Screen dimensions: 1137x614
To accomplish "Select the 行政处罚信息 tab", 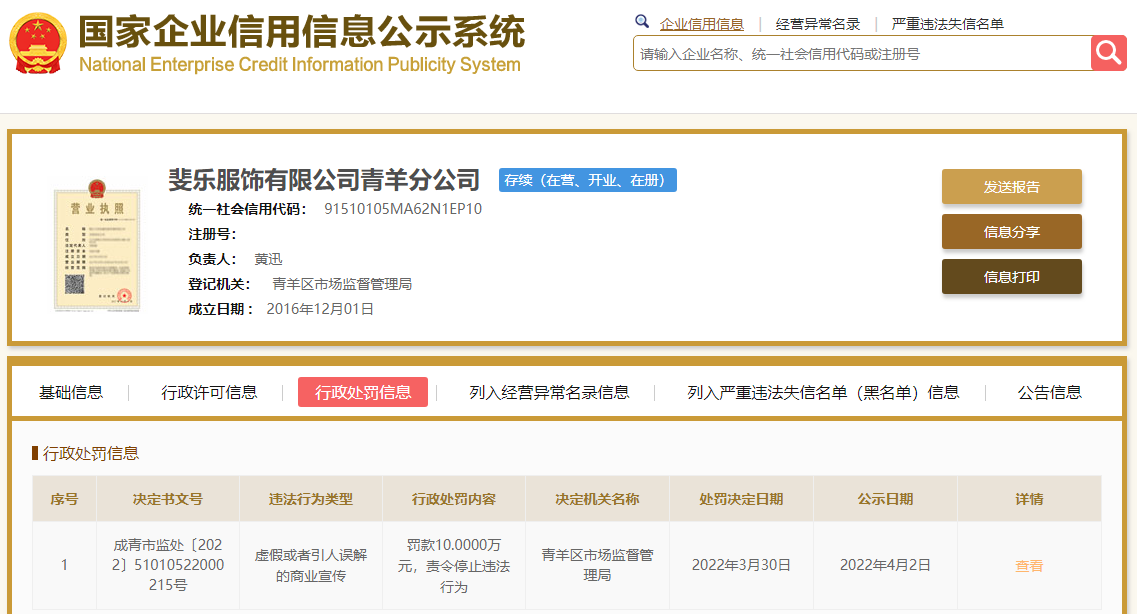I will (363, 392).
